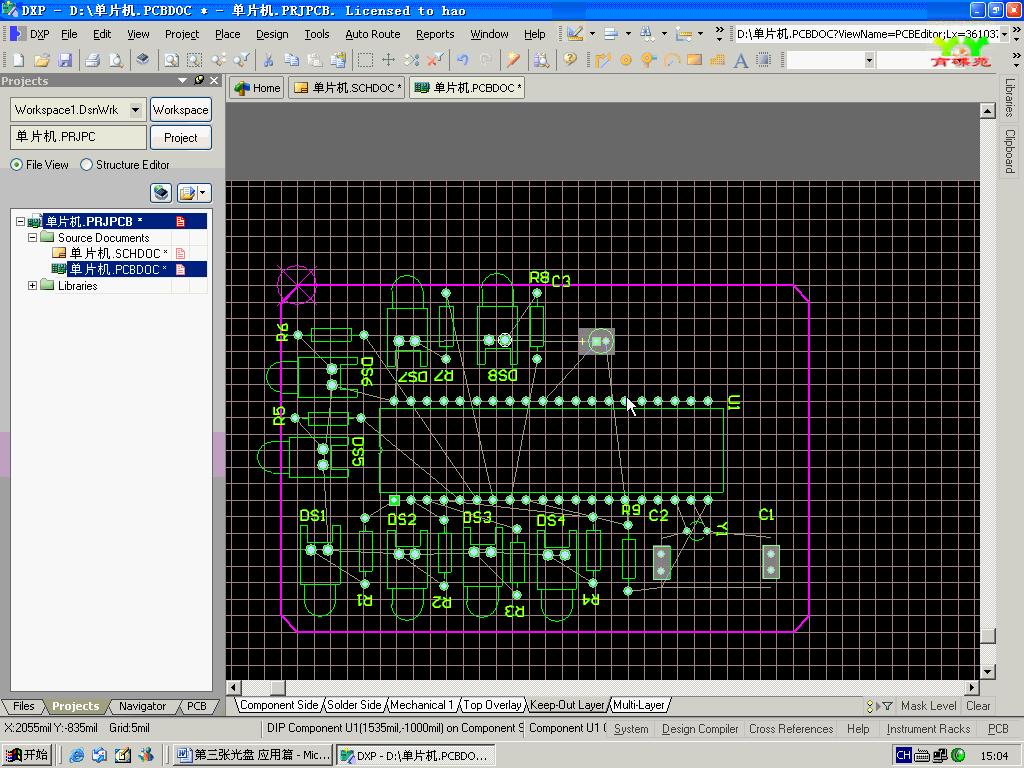
Task: Select the Place Fill rectangle tool
Action: click(694, 60)
